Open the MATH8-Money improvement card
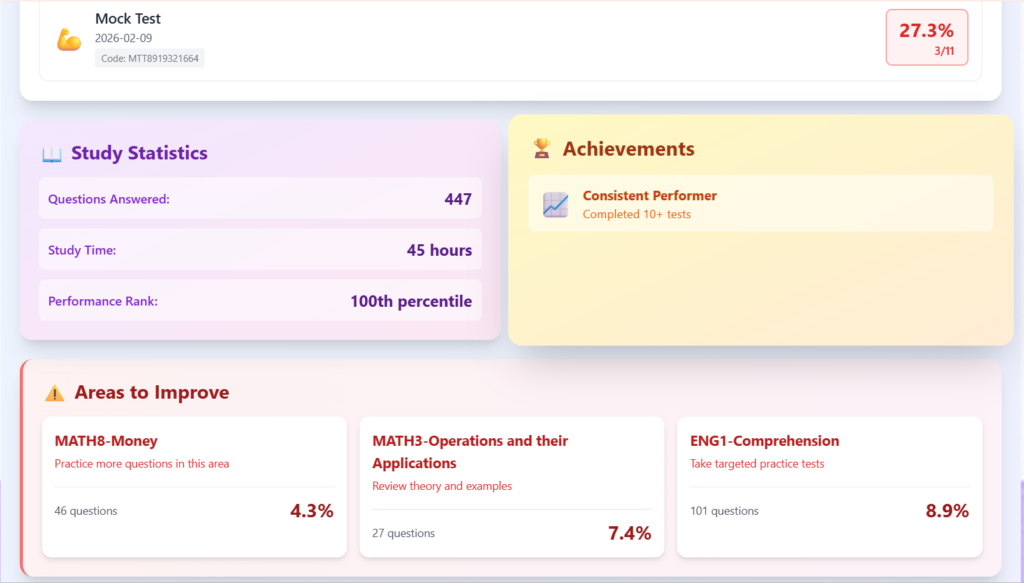The height and width of the screenshot is (583, 1024). [194, 487]
